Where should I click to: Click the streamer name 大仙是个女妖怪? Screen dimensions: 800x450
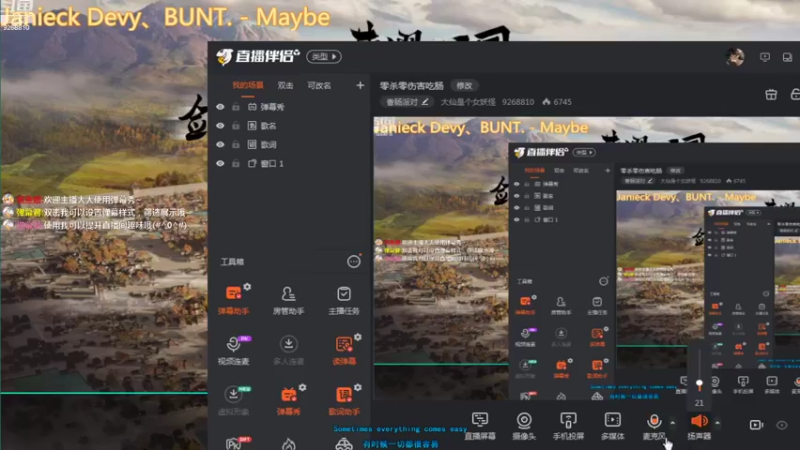468,102
